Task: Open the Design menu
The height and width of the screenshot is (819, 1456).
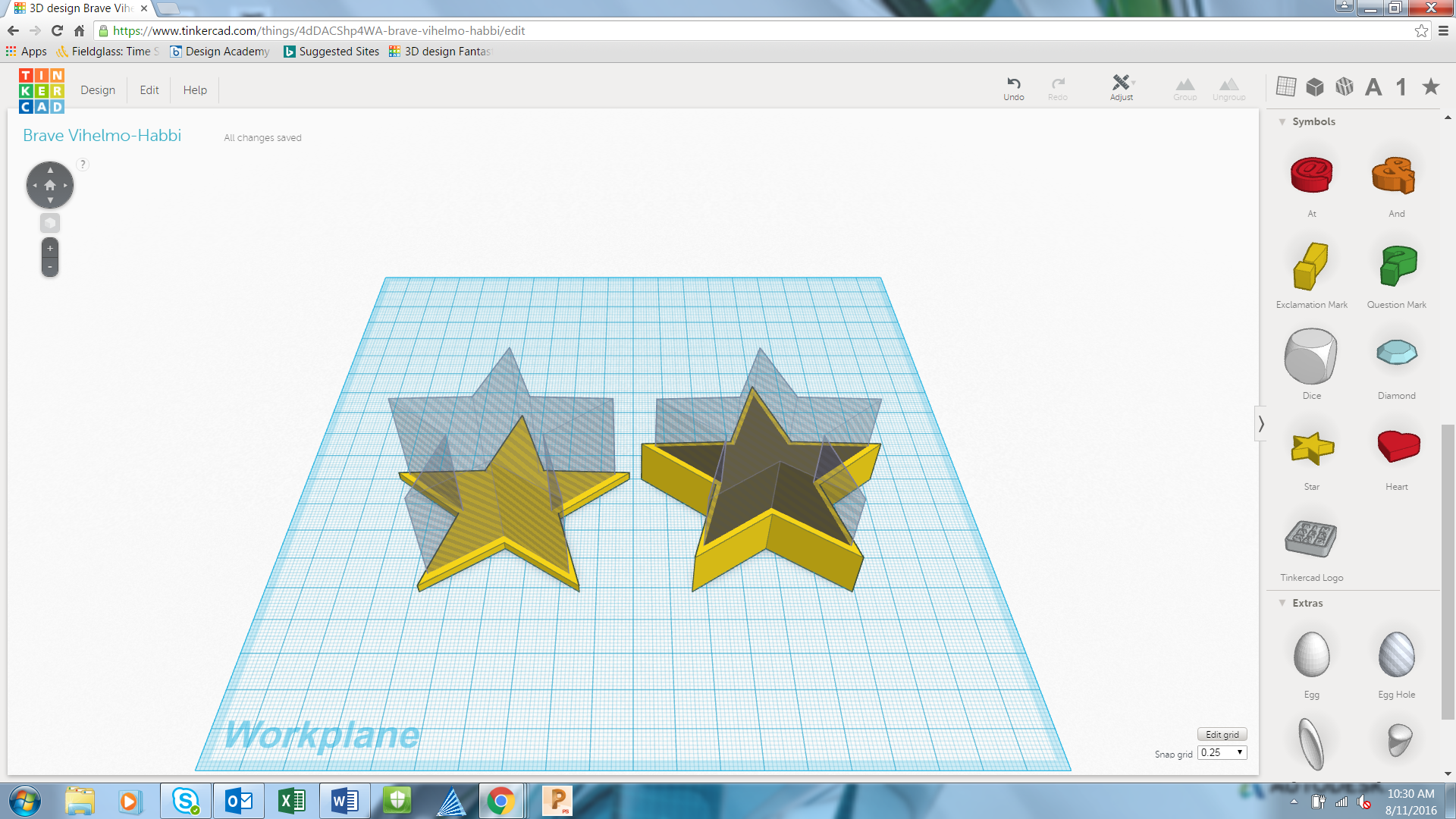Action: point(98,89)
